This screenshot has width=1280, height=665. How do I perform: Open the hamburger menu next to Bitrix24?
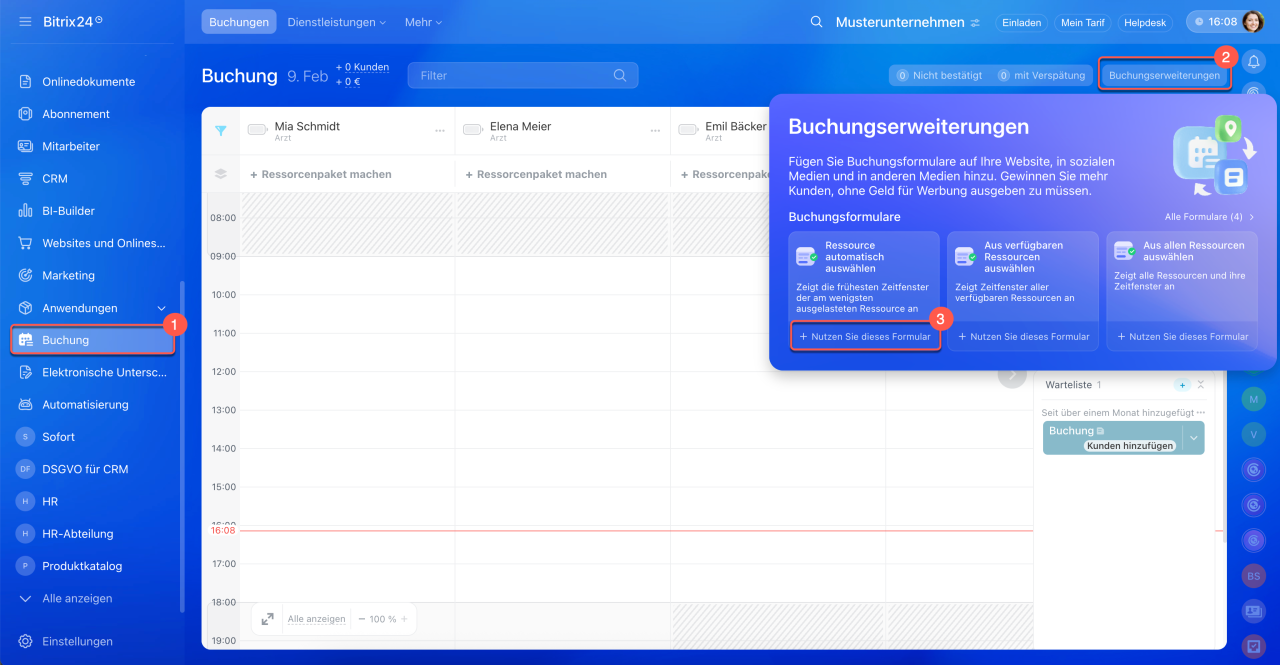pyautogui.click(x=25, y=21)
